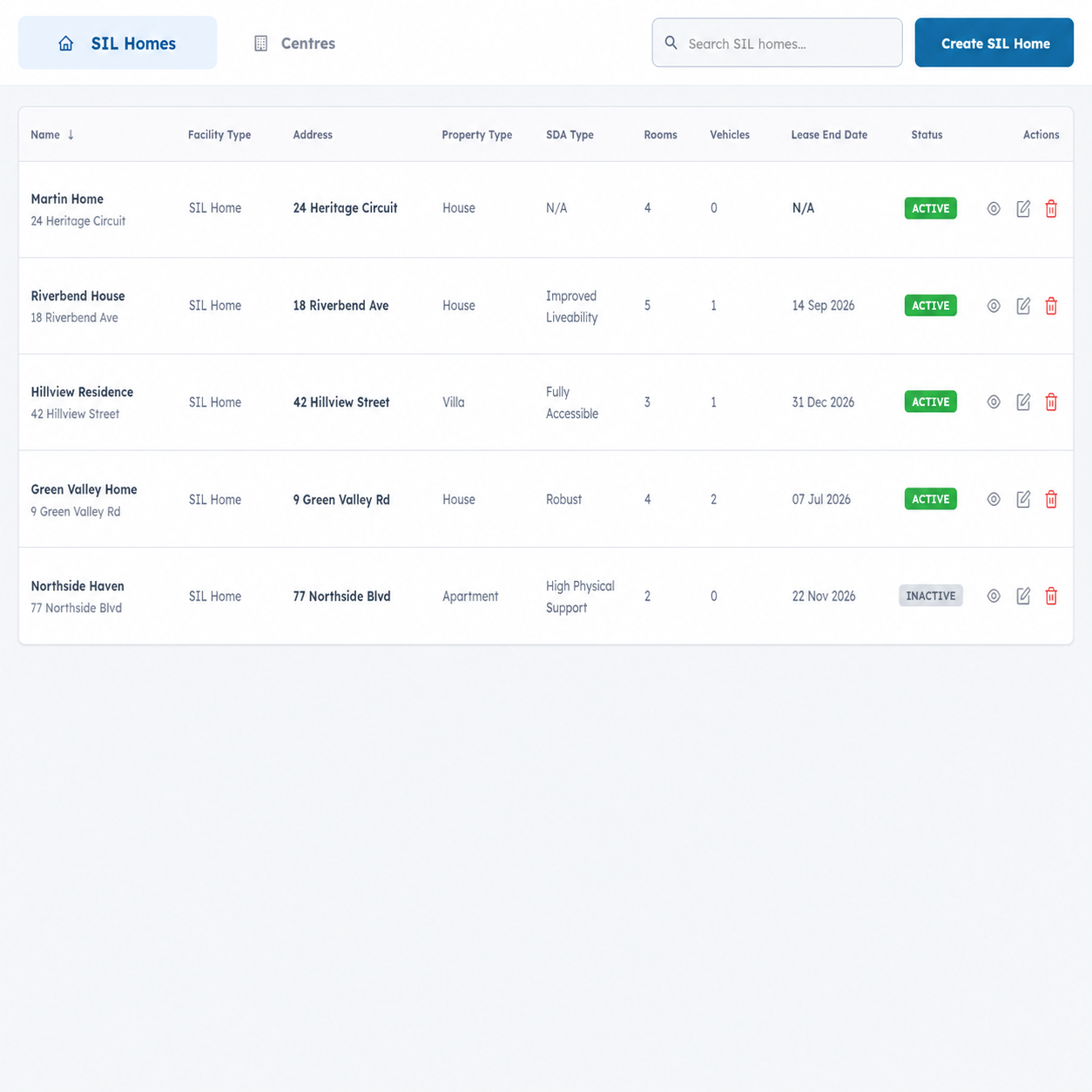The height and width of the screenshot is (1092, 1092).
Task: Click the Robust SDA type cell
Action: [x=563, y=500]
